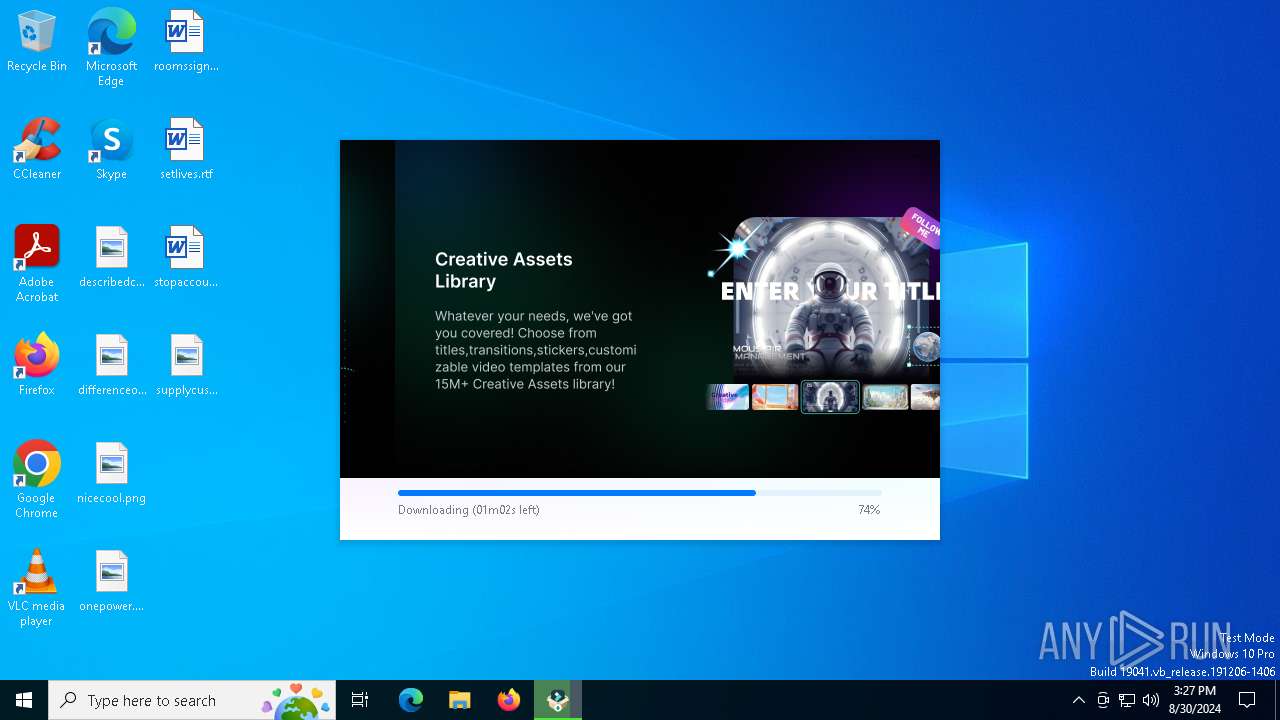This screenshot has width=1280, height=720.
Task: Click the Creative Assets Library heading
Action: pyautogui.click(x=504, y=270)
